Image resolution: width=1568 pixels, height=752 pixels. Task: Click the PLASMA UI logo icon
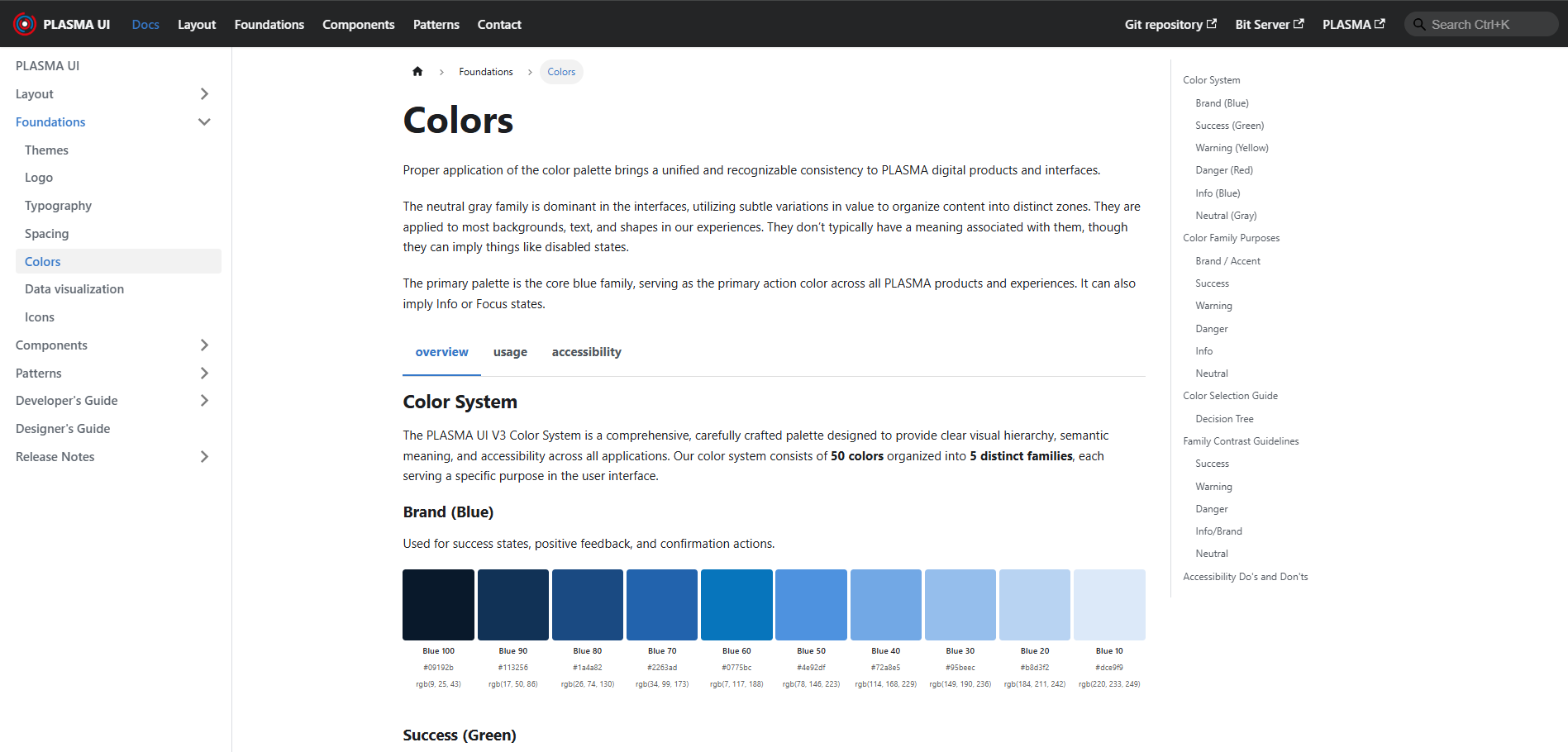25,24
